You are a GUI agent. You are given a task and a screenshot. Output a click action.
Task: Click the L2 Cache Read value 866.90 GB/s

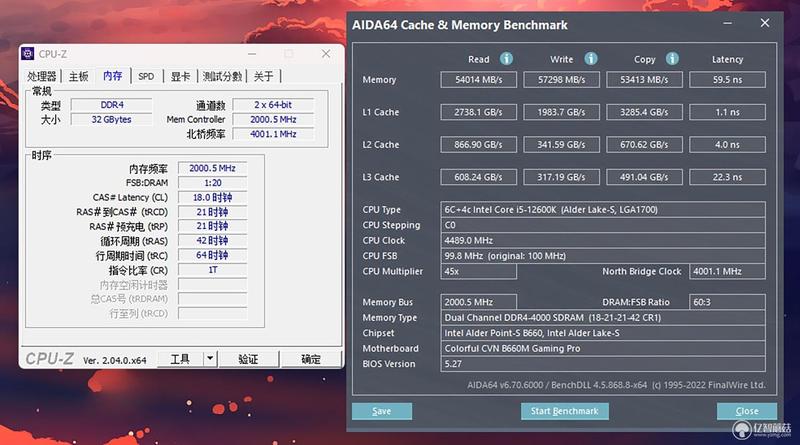click(x=479, y=144)
